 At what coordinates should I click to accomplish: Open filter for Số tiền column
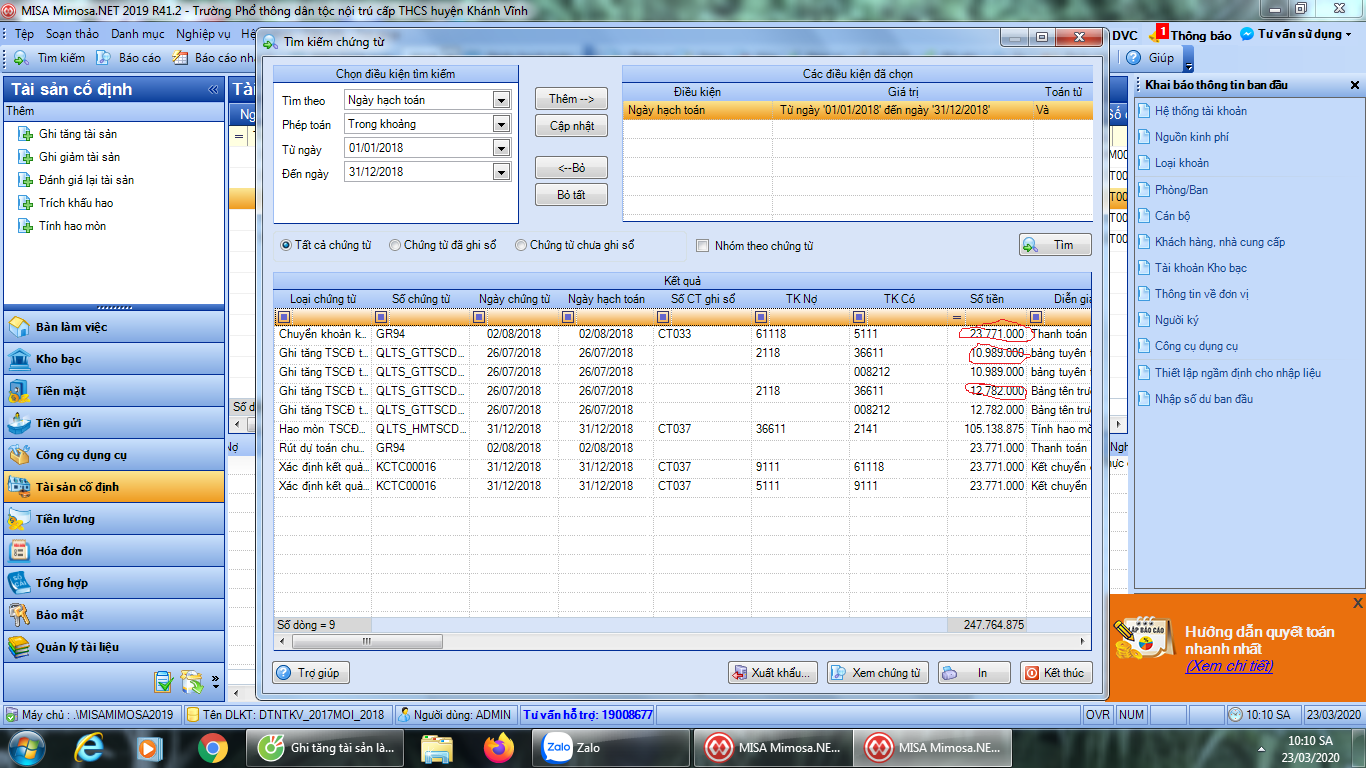pyautogui.click(x=958, y=317)
